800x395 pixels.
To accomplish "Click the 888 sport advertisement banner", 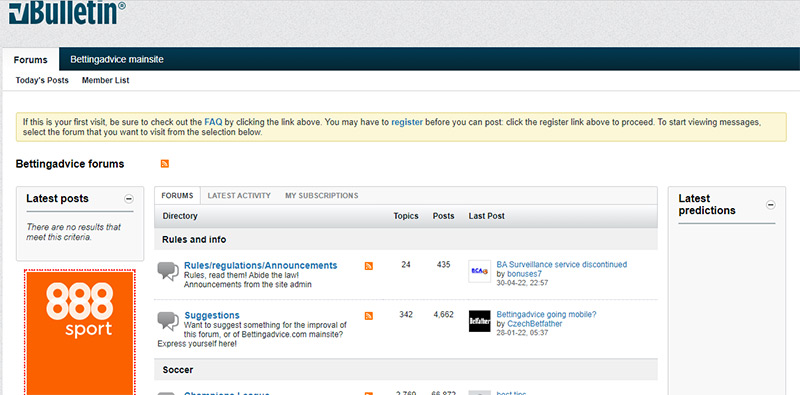I will [80, 332].
